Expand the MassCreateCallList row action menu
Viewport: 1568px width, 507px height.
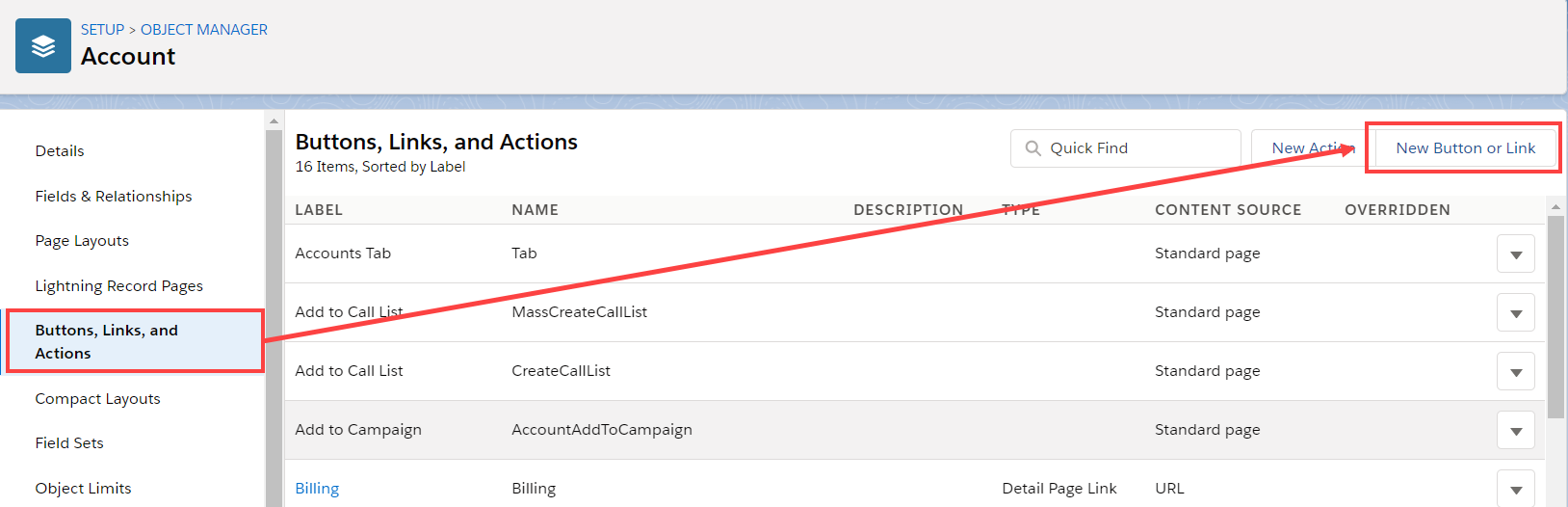click(1515, 313)
